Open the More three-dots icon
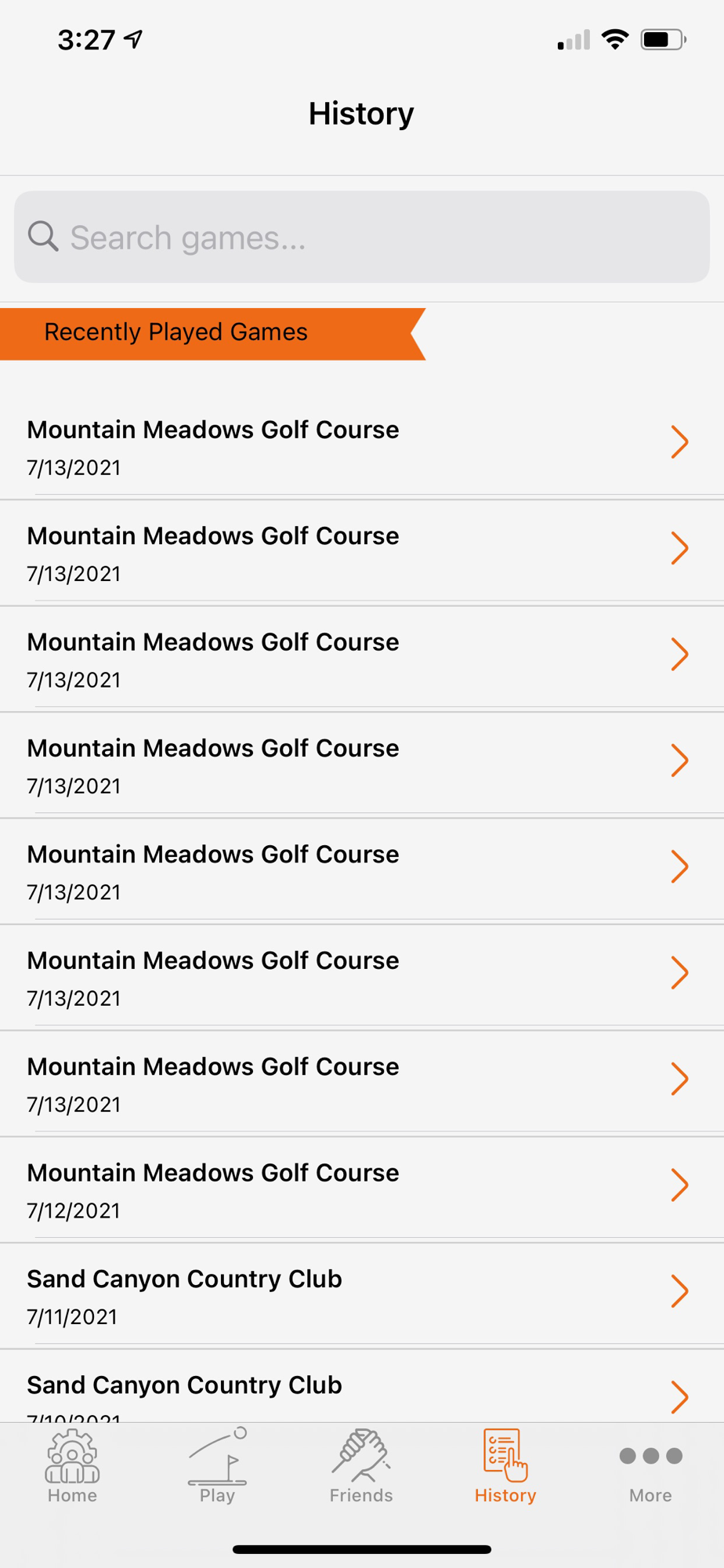The width and height of the screenshot is (724, 1568). [x=650, y=1456]
